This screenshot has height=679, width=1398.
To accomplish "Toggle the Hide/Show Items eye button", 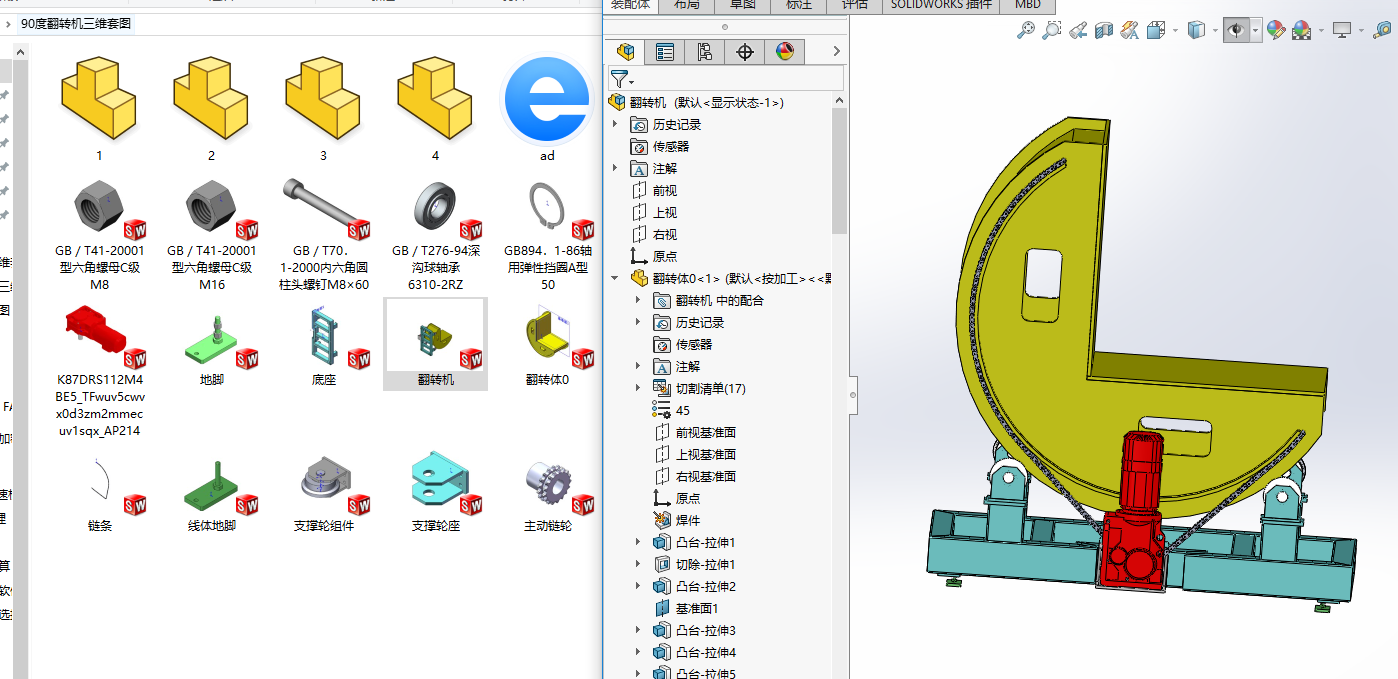I will click(1236, 31).
